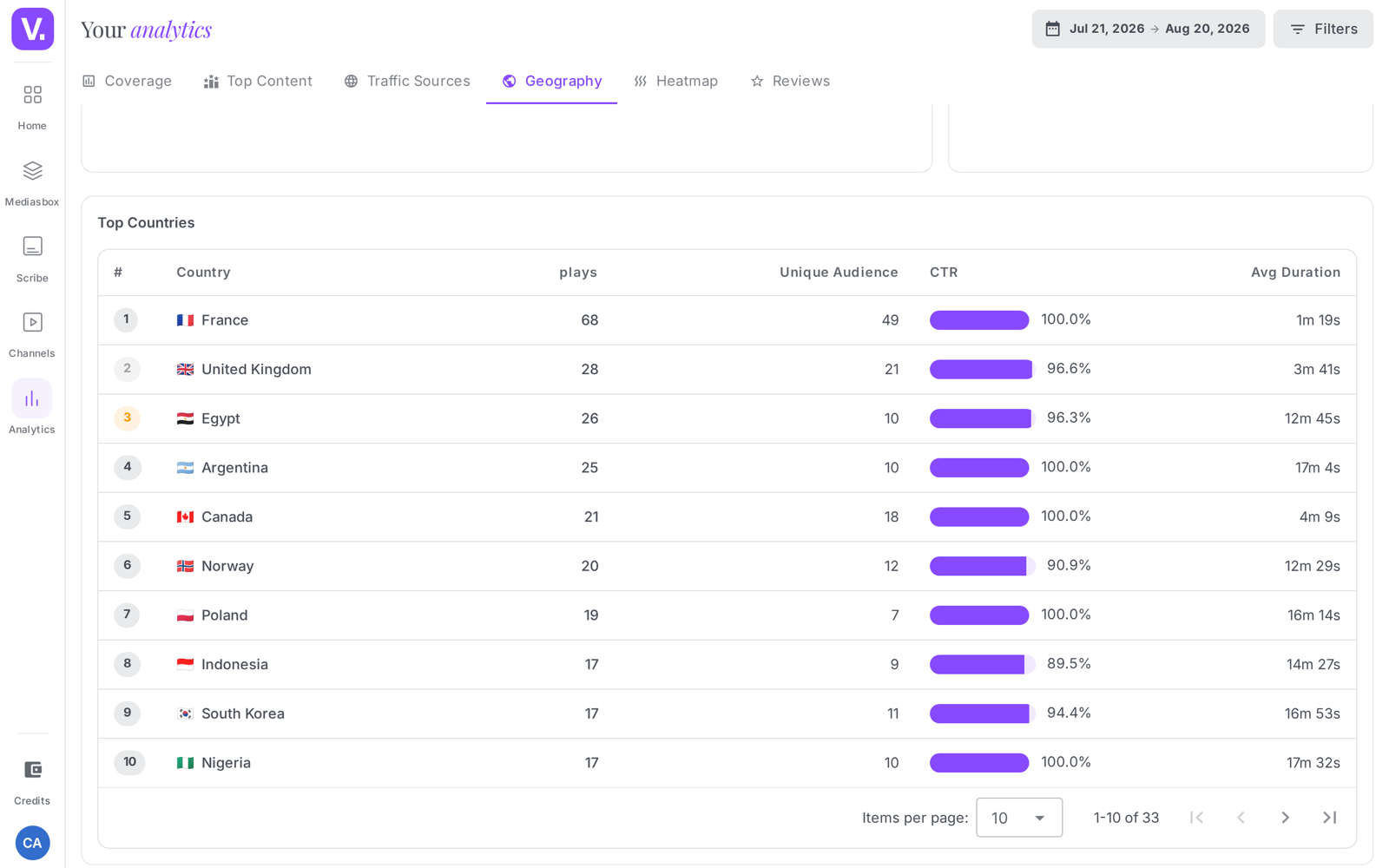Switch to the Traffic Sources tab
Viewport: 1389px width, 868px height.
pos(407,81)
